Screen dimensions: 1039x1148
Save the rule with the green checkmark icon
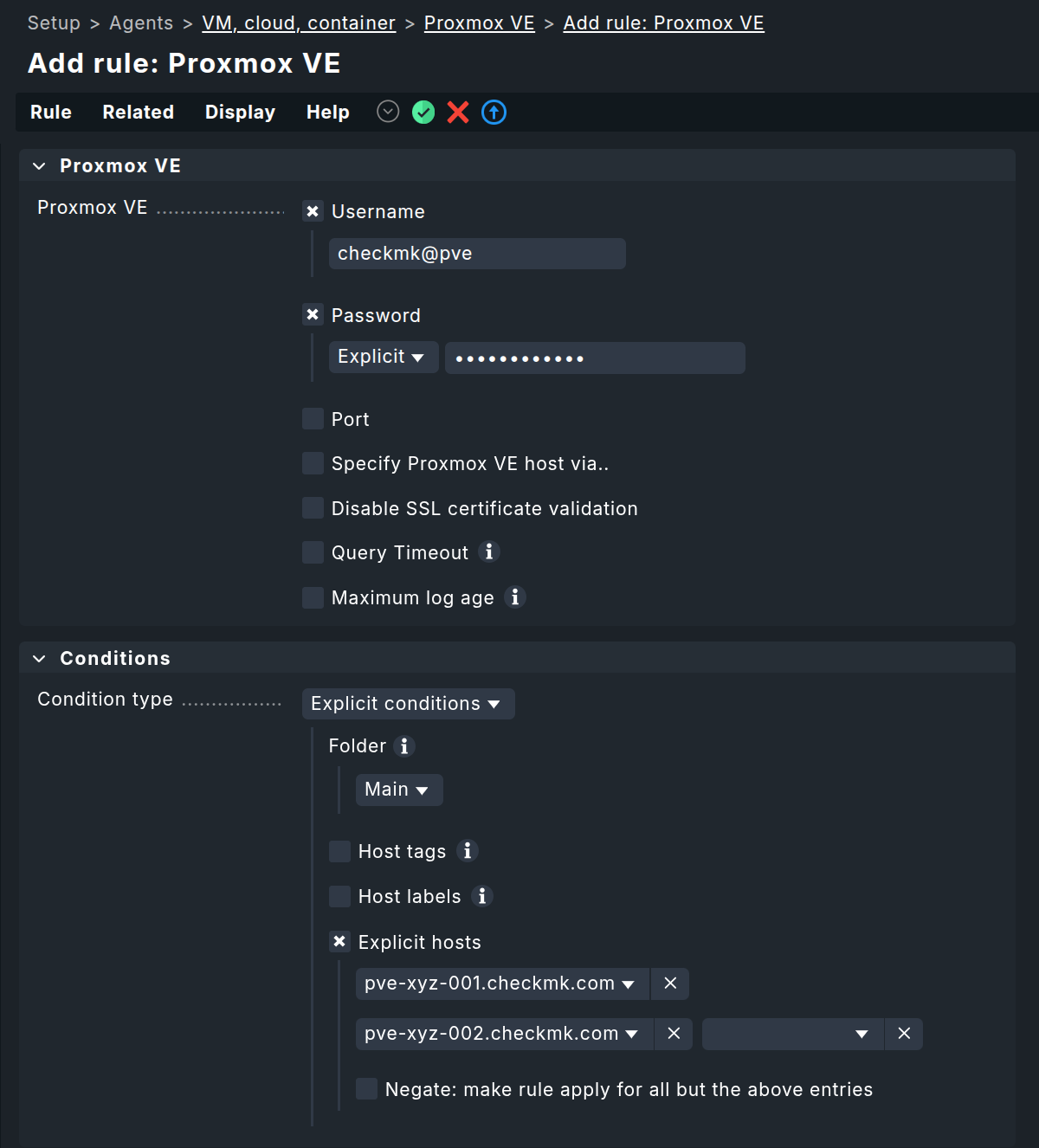tap(423, 112)
